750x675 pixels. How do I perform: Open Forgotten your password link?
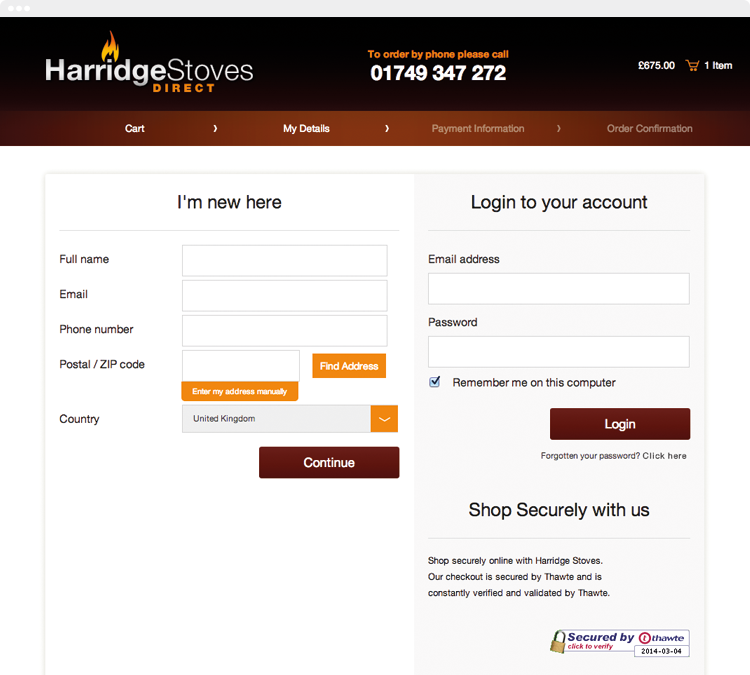(x=614, y=456)
